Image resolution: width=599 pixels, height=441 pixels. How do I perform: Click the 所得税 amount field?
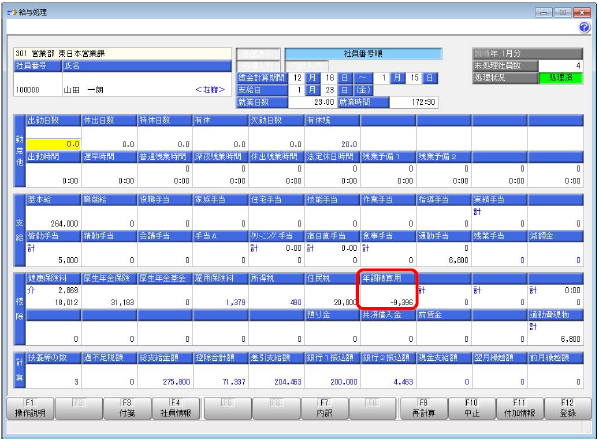pos(276,296)
